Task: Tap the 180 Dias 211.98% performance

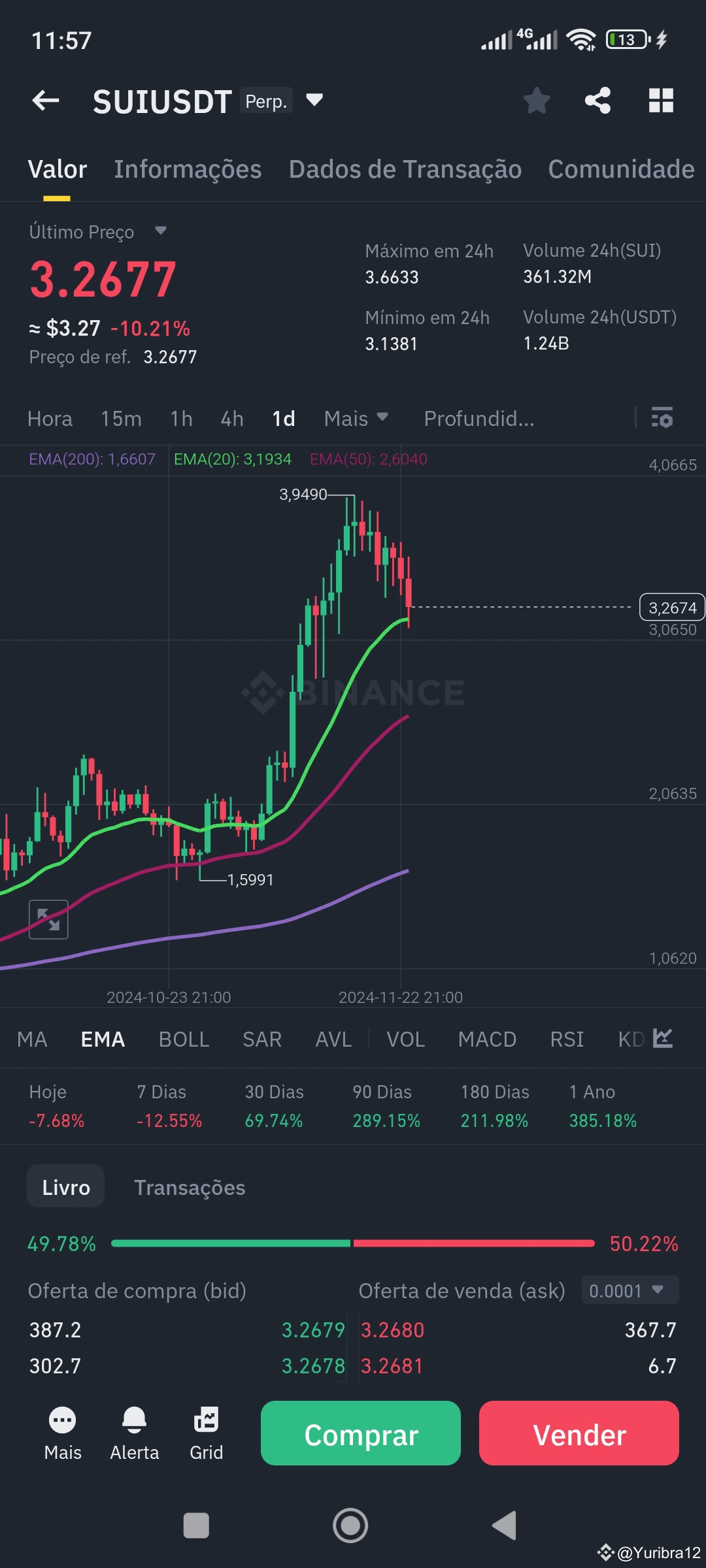Action: click(495, 1106)
